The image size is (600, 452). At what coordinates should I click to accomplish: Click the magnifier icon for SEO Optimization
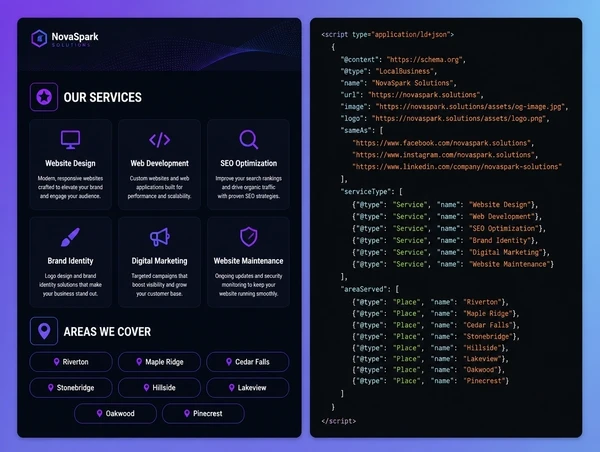(x=249, y=140)
